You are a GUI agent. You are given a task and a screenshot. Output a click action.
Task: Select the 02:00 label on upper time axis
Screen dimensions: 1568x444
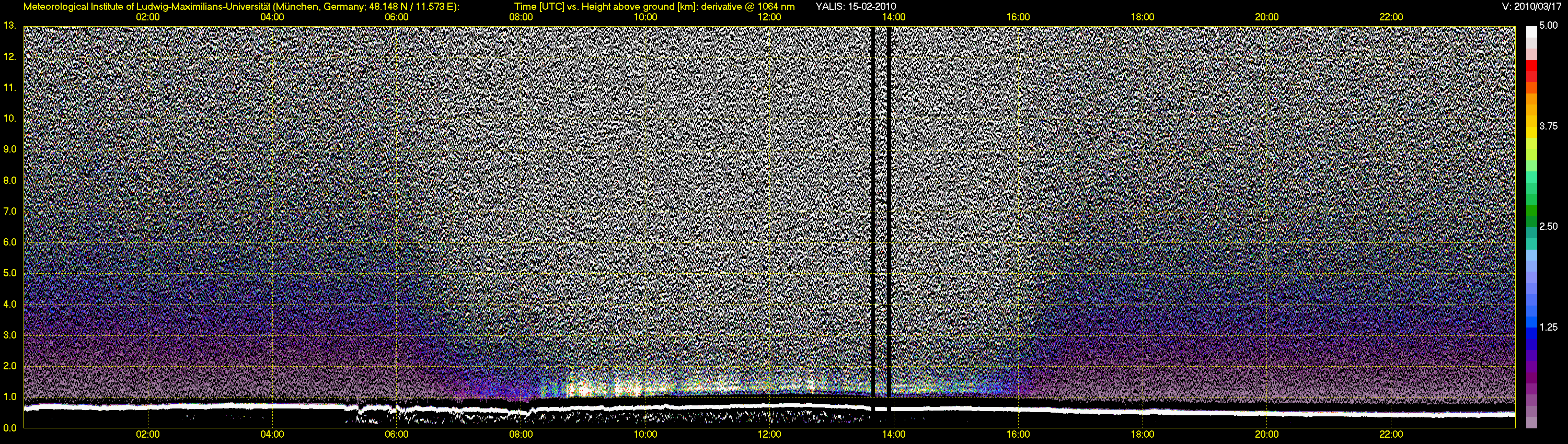[x=148, y=17]
